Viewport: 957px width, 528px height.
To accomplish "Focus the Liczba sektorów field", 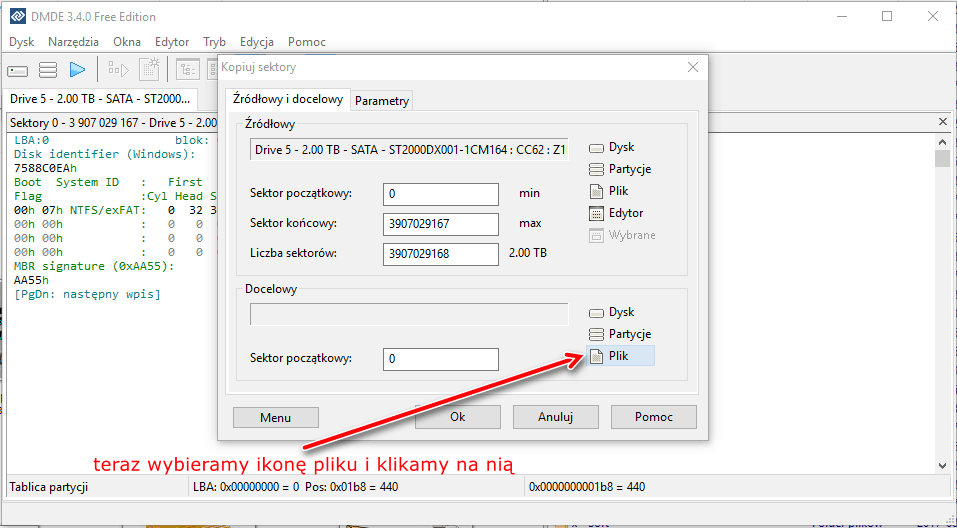I will [x=440, y=254].
